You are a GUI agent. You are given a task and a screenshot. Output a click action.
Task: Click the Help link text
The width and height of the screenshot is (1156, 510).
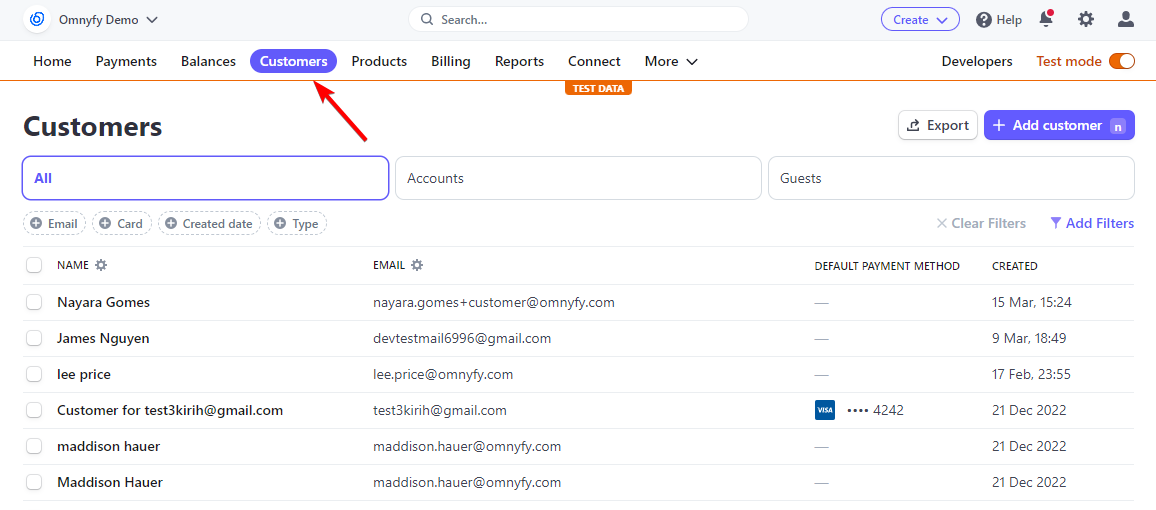point(1009,20)
